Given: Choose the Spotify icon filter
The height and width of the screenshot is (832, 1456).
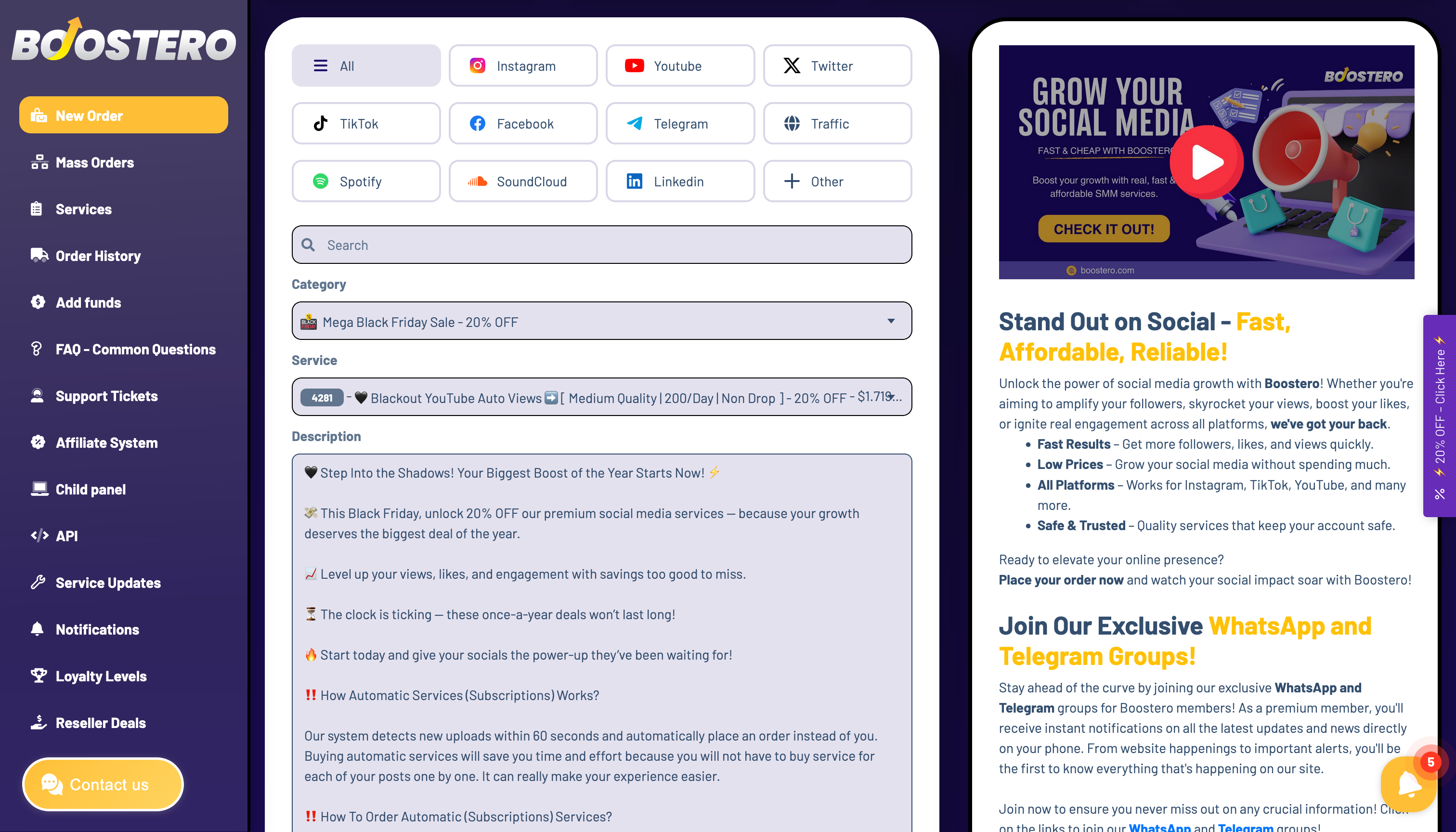Looking at the screenshot, I should (x=321, y=181).
